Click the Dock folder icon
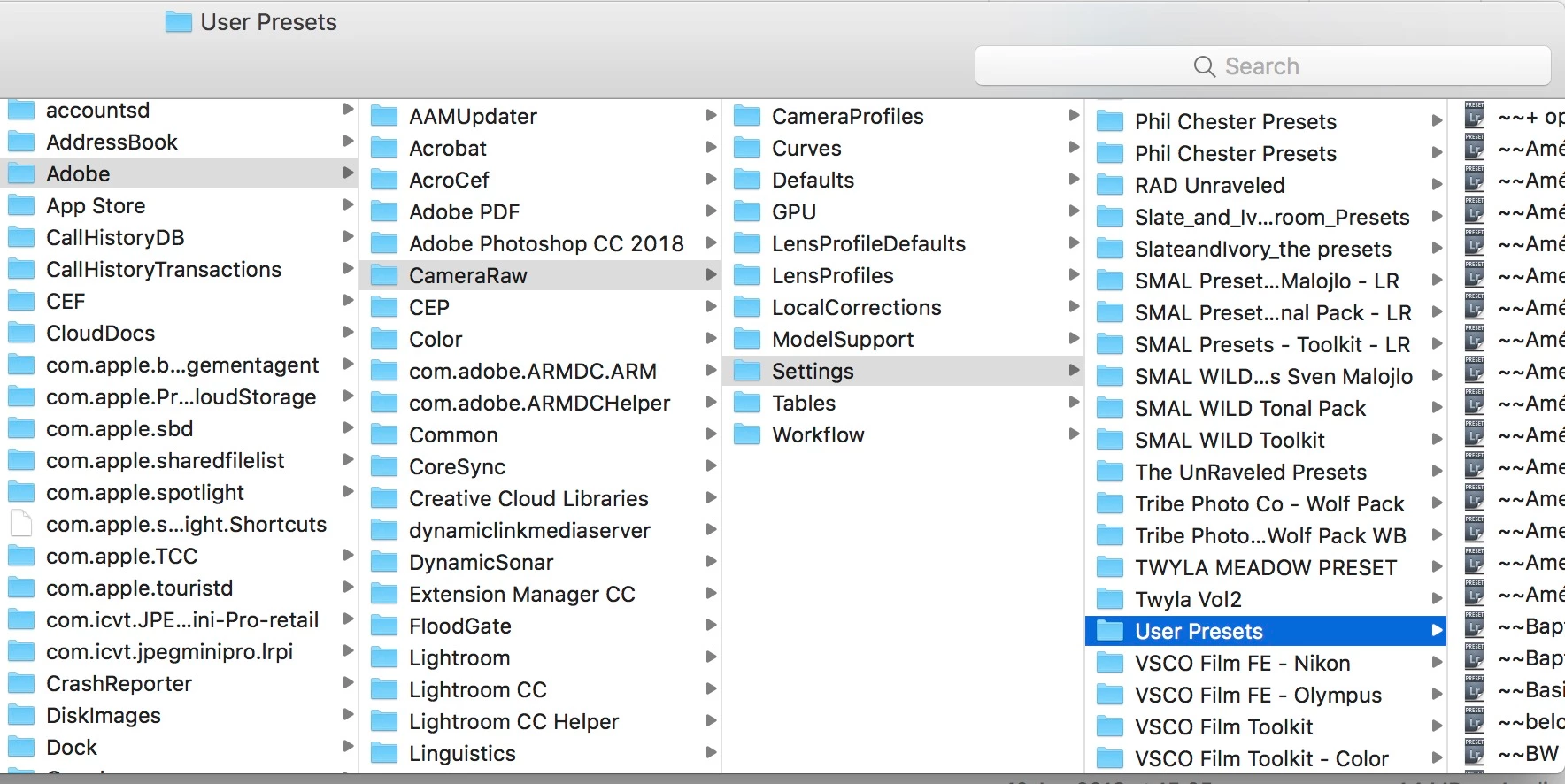Image resolution: width=1565 pixels, height=784 pixels. (21, 747)
